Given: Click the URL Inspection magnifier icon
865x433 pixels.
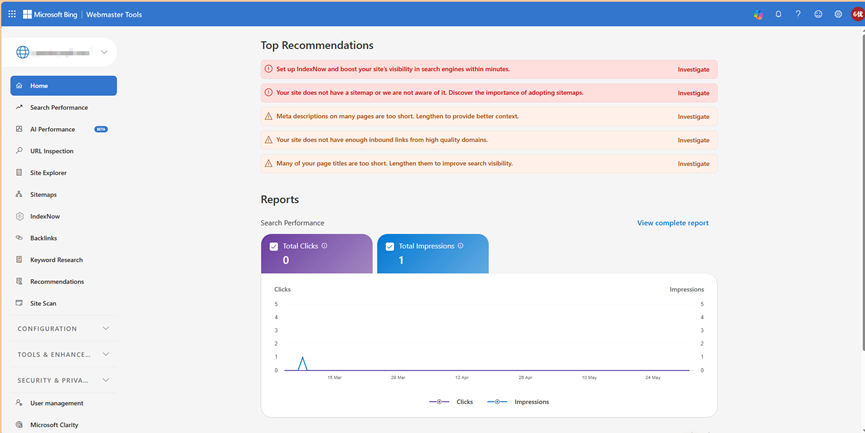Looking at the screenshot, I should tap(19, 151).
